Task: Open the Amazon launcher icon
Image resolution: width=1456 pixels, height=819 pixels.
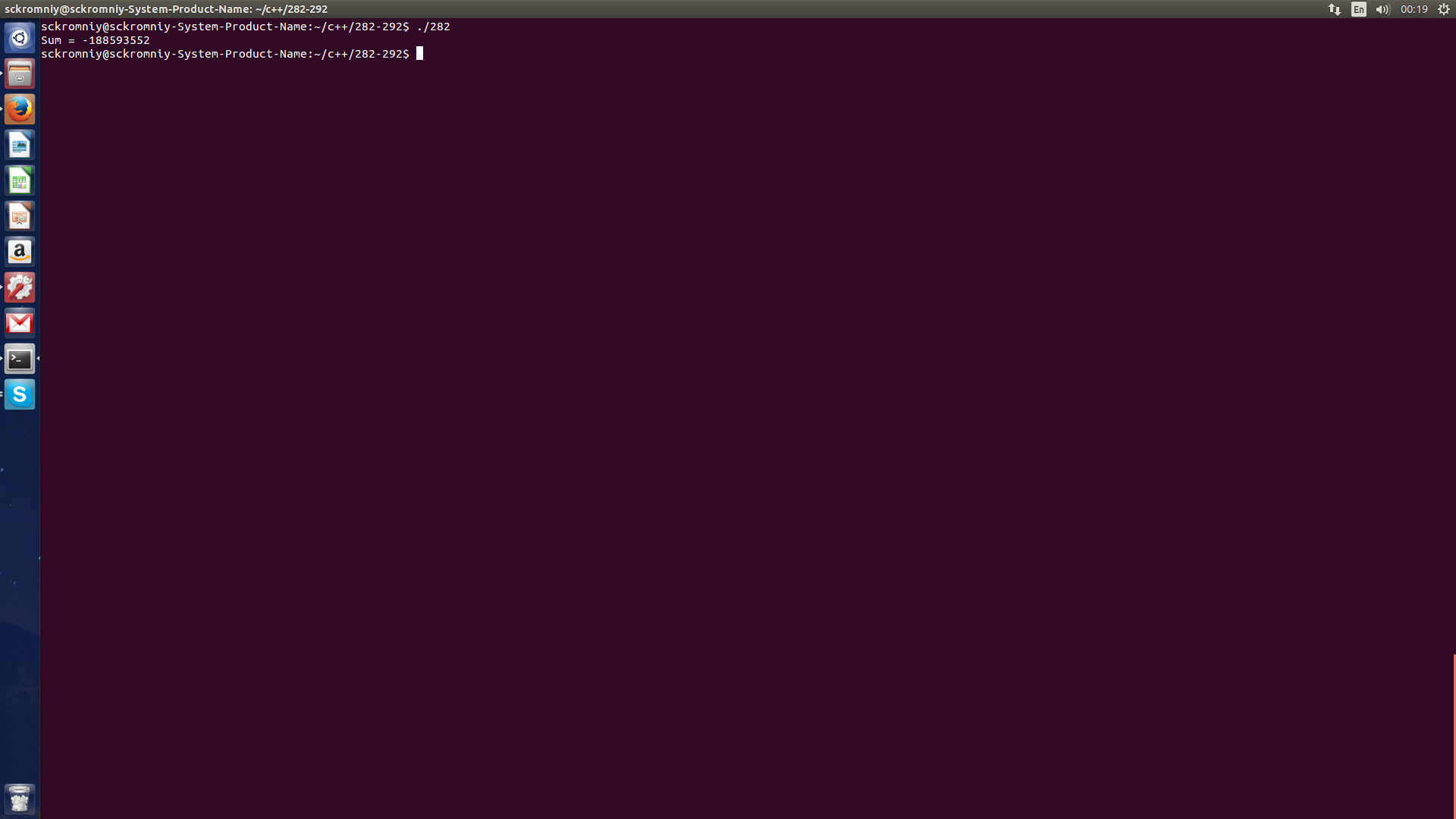Action: [20, 252]
